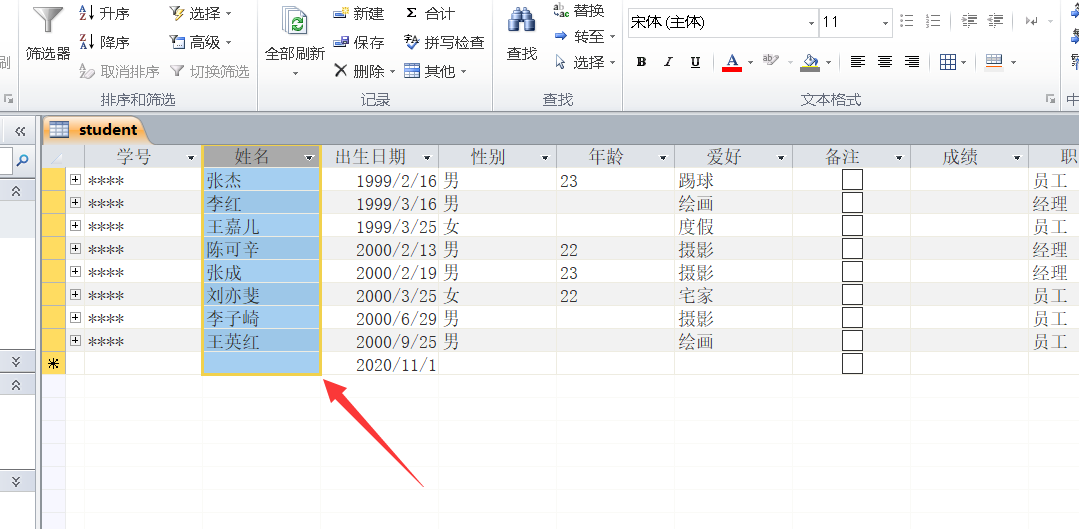This screenshot has height=529, width=1079.
Task: Expand the subdatasheet for 张杰 row
Action: 75,180
